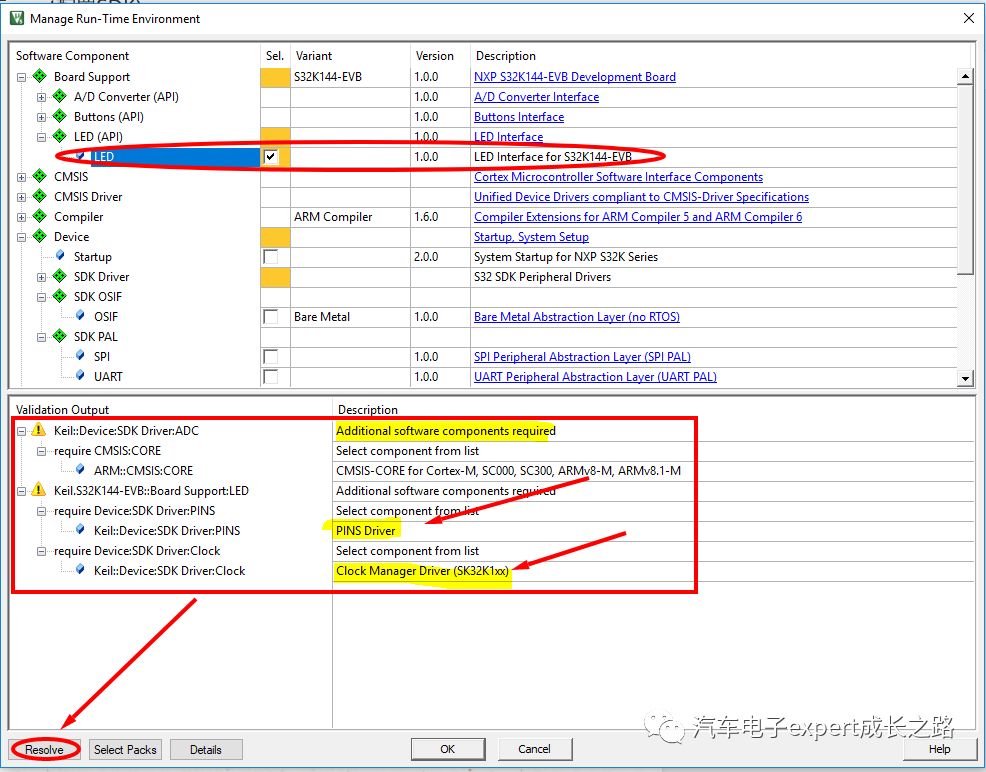Click the OSIF blue component icon
The width and height of the screenshot is (986, 772).
point(80,315)
